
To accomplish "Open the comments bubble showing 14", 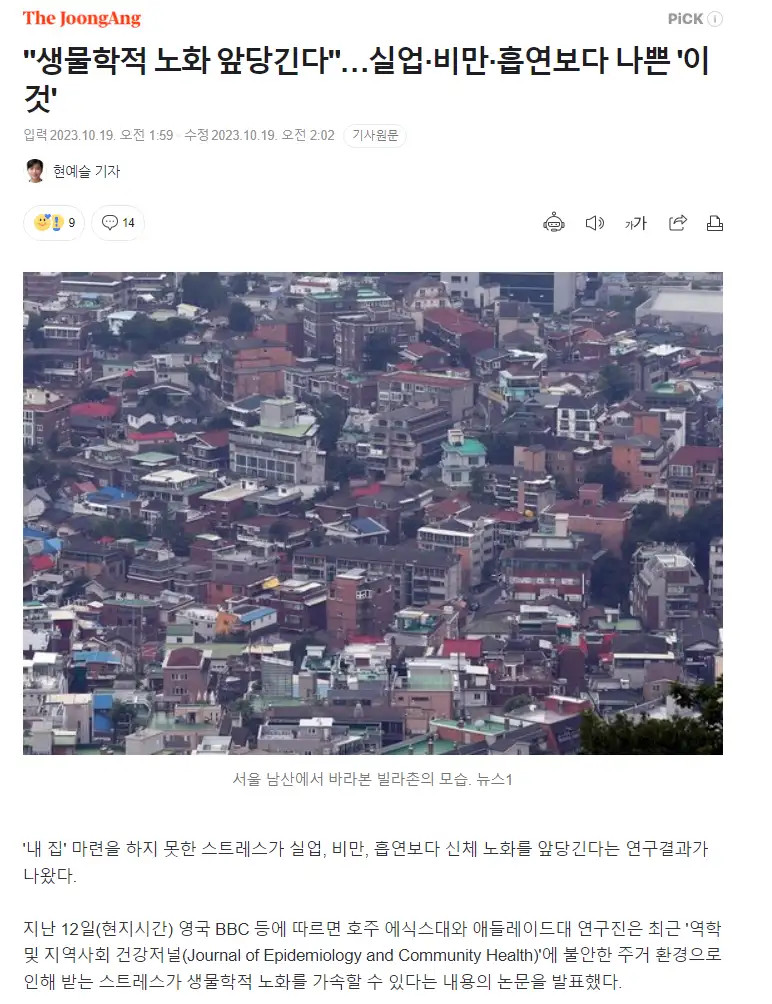I will 118,223.
